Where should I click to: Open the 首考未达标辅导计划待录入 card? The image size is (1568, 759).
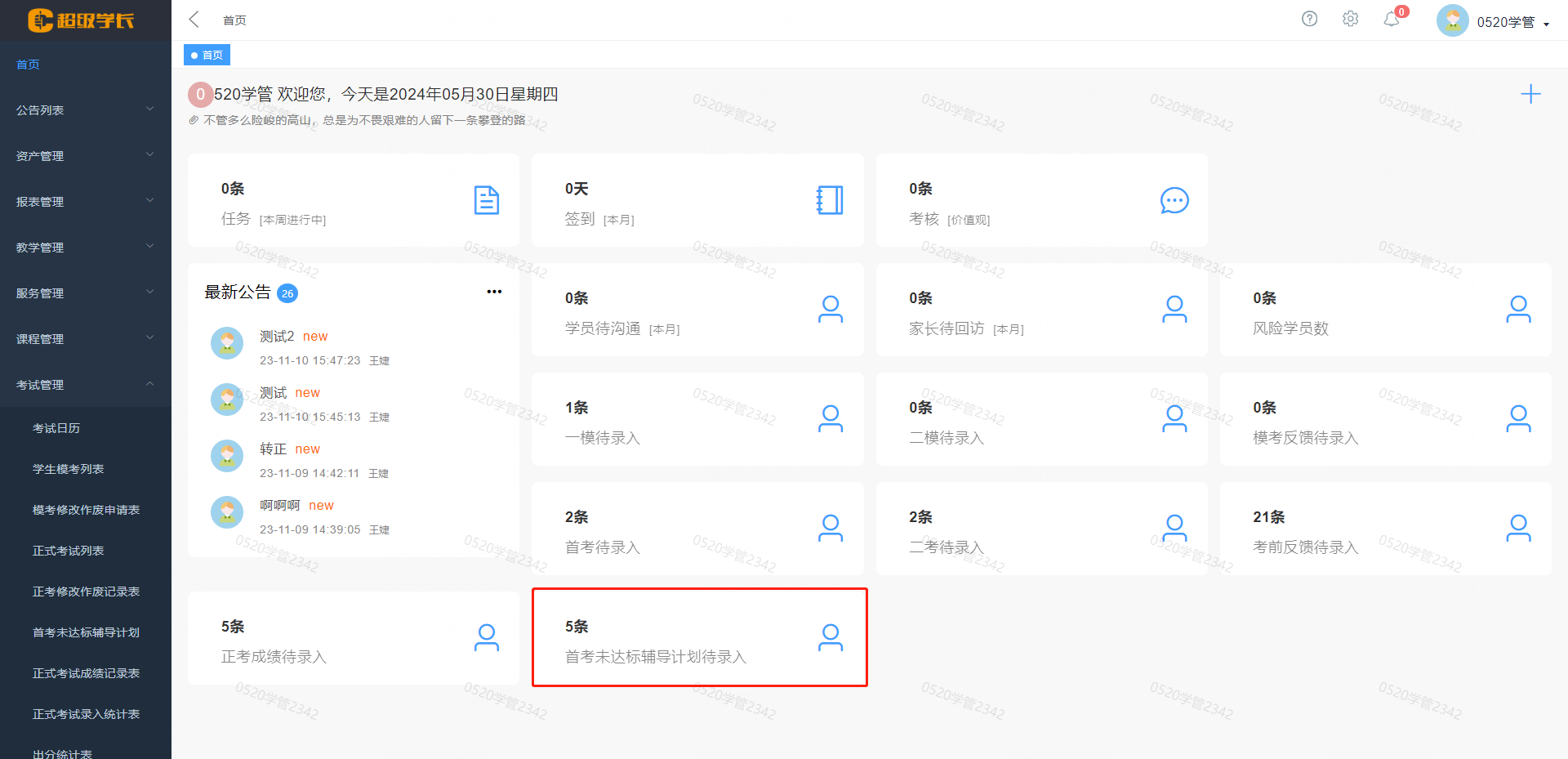point(698,638)
